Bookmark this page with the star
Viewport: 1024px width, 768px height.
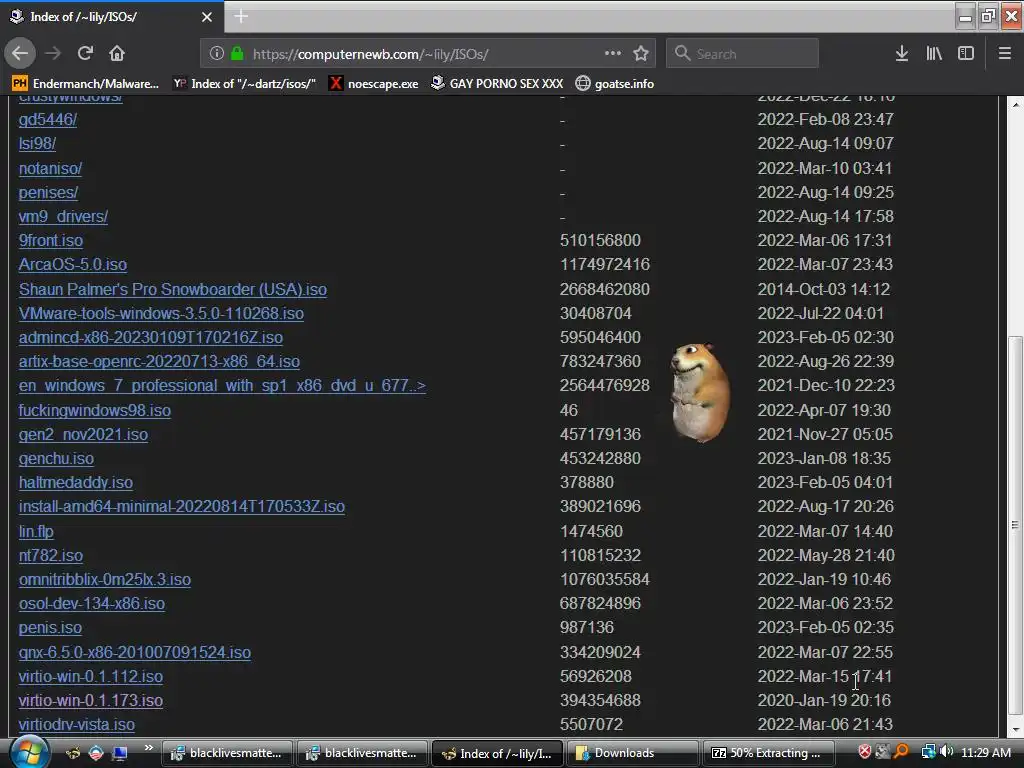641,54
